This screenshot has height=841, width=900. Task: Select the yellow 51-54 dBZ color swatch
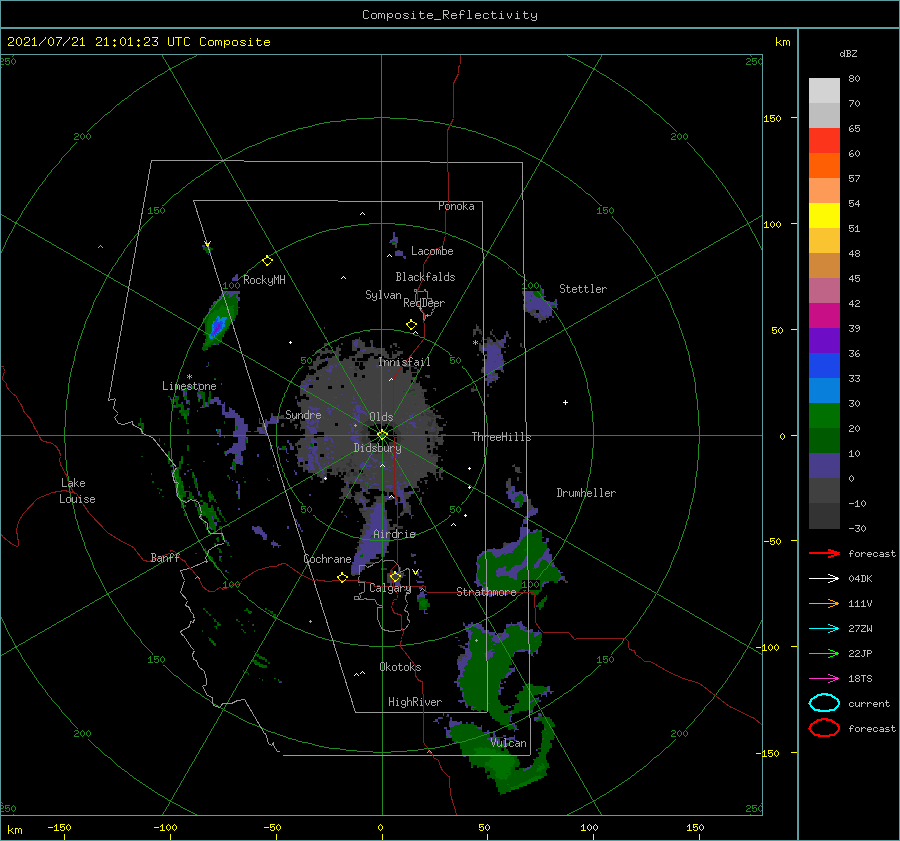[x=824, y=216]
